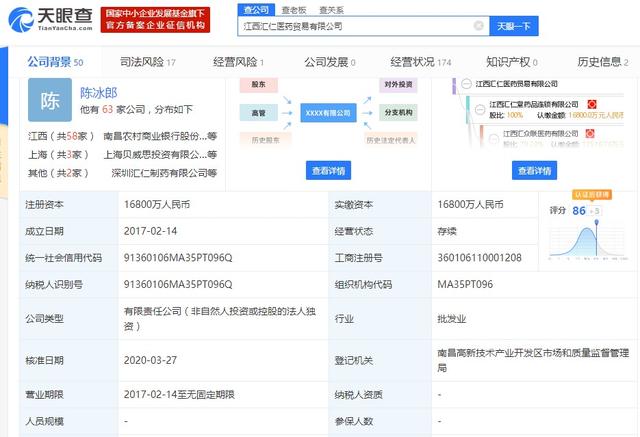The width and height of the screenshot is (640, 437).
Task: Click the 历史法定代表人 box in the diagram
Action: click(390, 140)
